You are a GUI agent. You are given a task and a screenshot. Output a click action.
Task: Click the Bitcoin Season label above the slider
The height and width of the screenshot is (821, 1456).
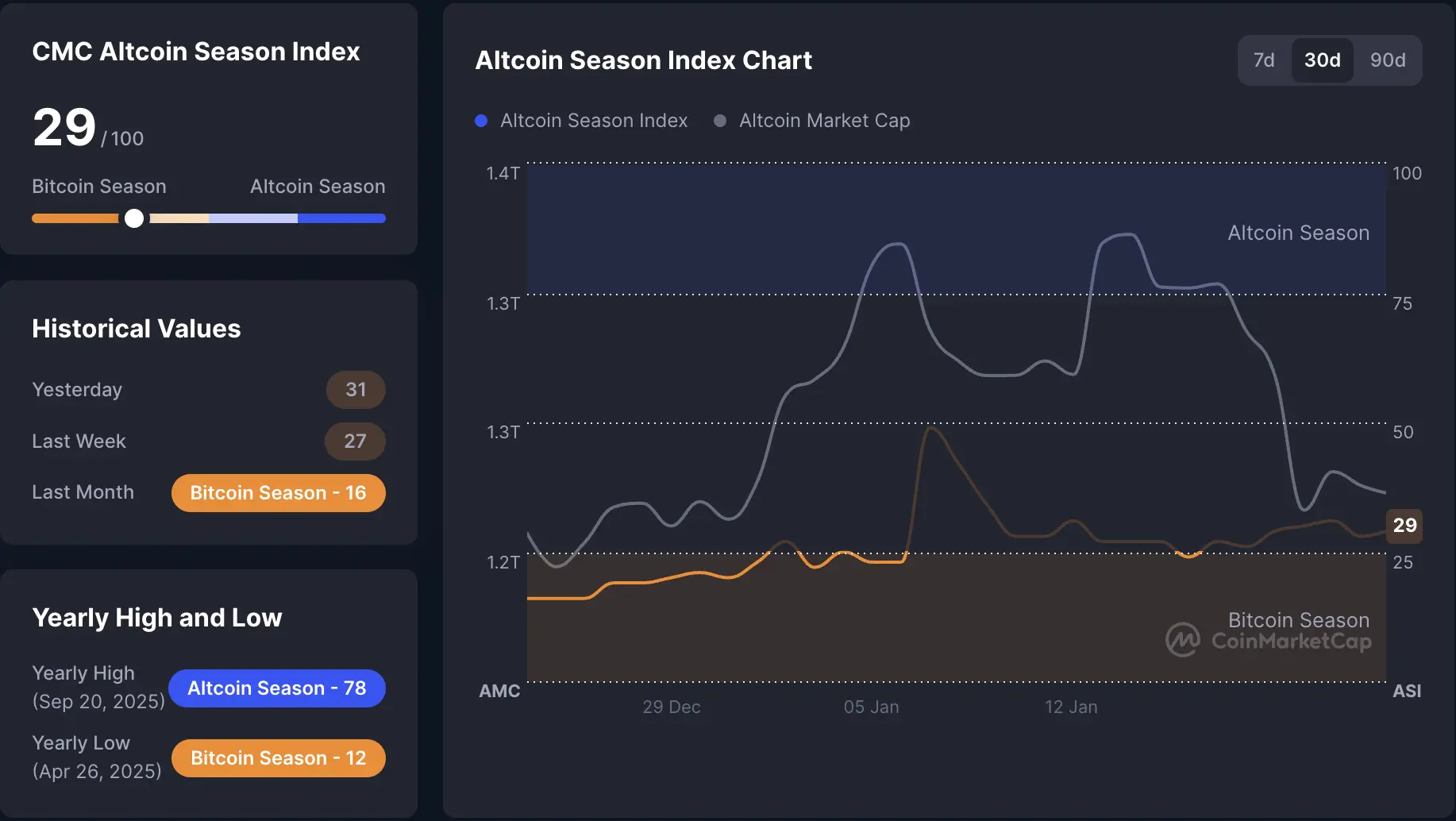[98, 186]
